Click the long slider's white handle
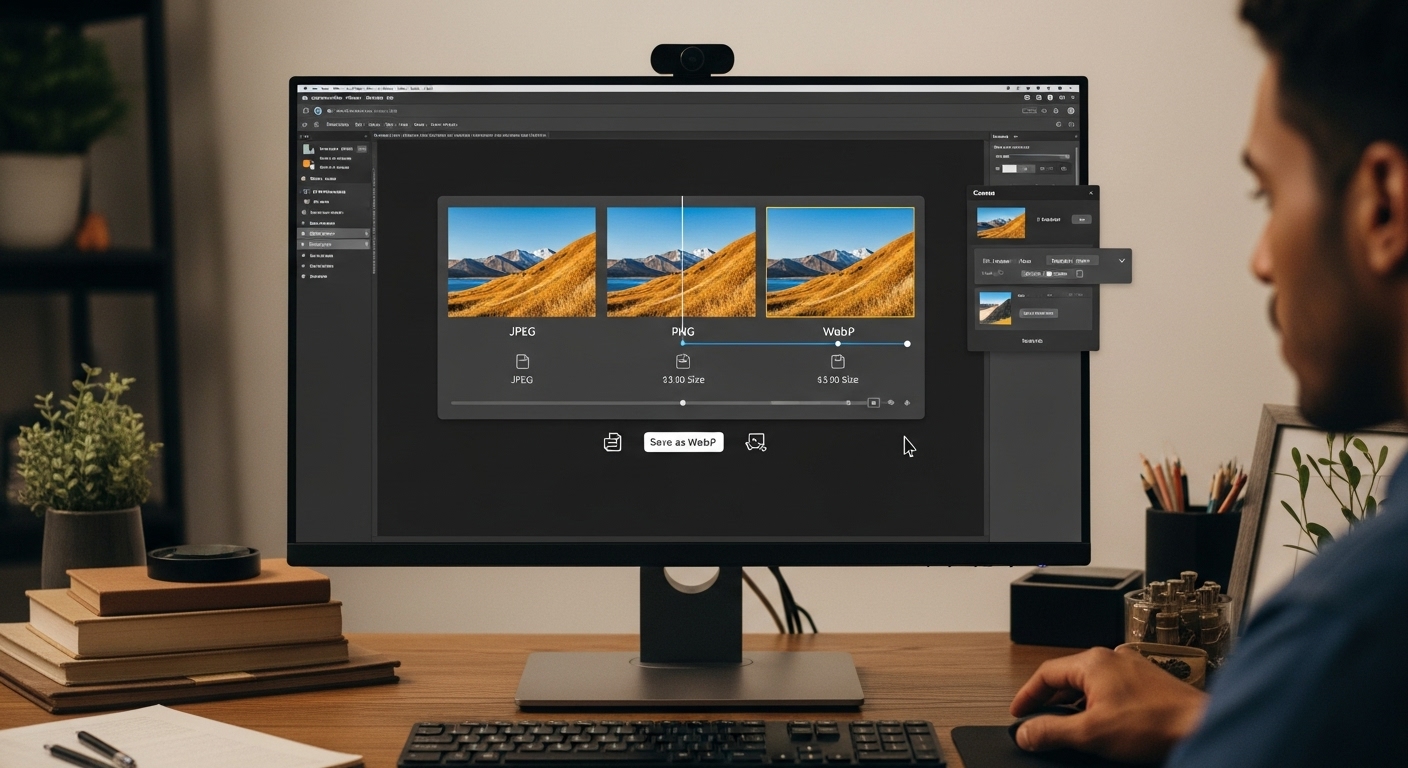The height and width of the screenshot is (768, 1408). tap(683, 403)
